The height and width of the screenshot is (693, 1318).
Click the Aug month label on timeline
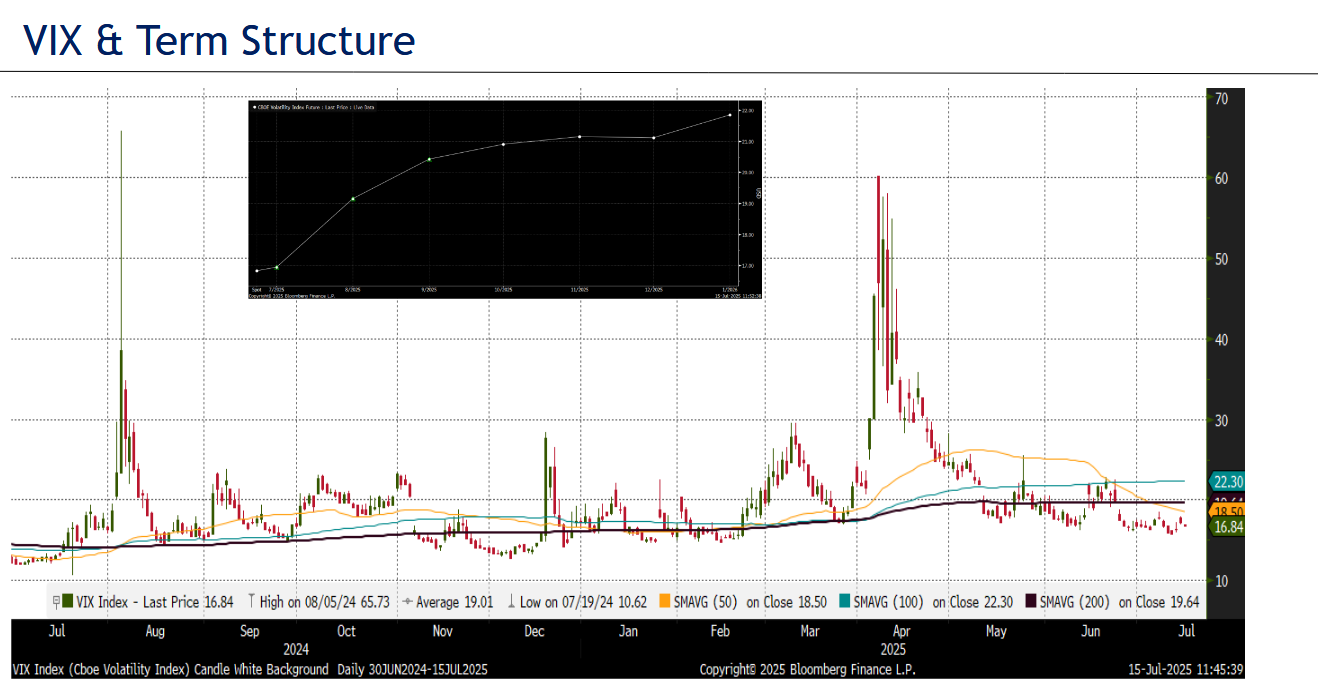point(155,631)
